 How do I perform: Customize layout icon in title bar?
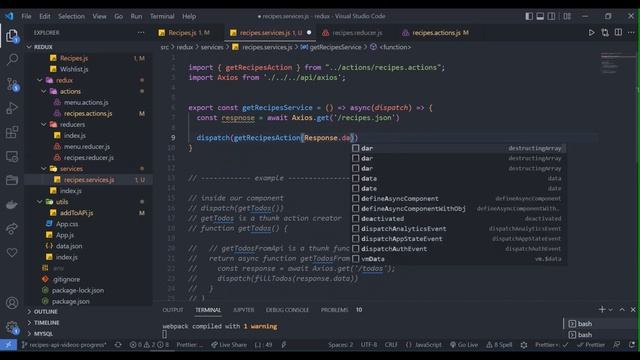pos(567,16)
